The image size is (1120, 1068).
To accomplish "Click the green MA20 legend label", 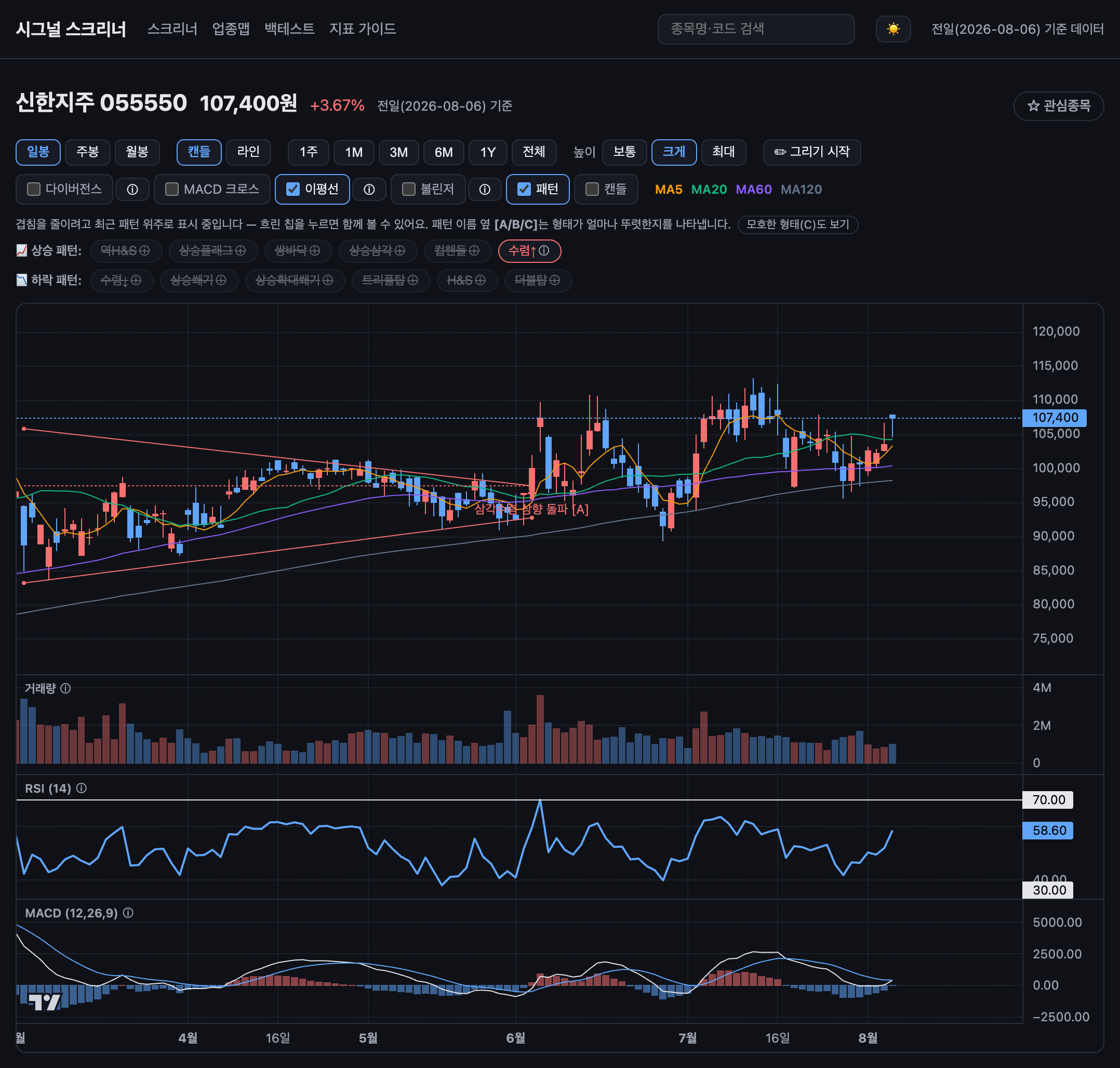I will pos(709,190).
